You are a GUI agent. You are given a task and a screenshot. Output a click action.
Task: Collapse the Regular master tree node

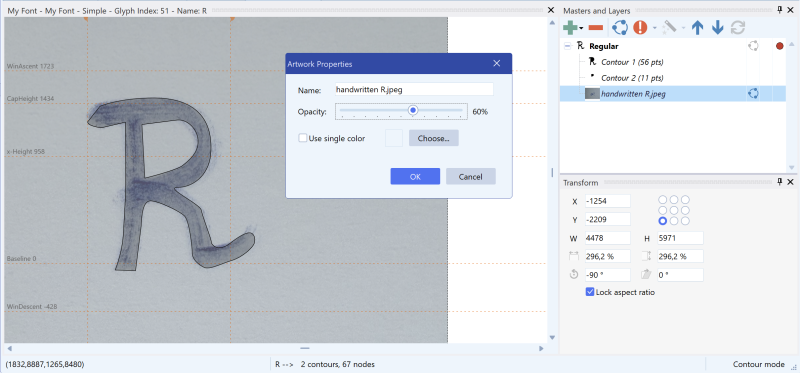pos(567,46)
